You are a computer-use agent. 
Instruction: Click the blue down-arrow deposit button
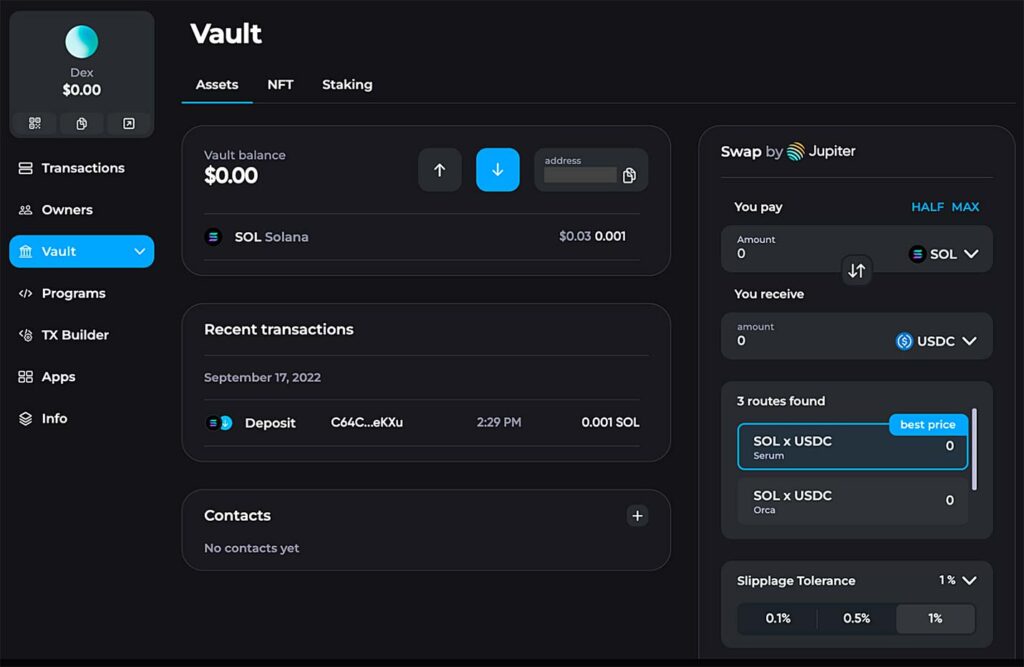pos(497,170)
